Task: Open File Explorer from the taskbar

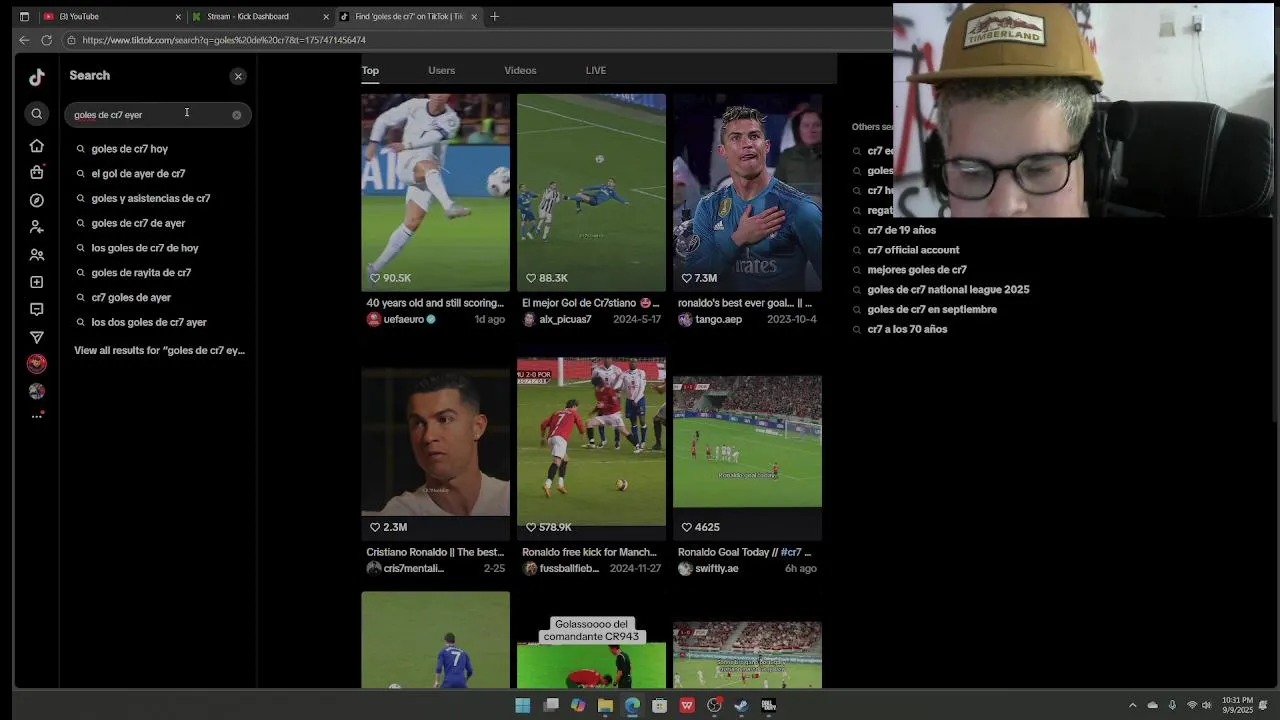Action: (x=605, y=706)
